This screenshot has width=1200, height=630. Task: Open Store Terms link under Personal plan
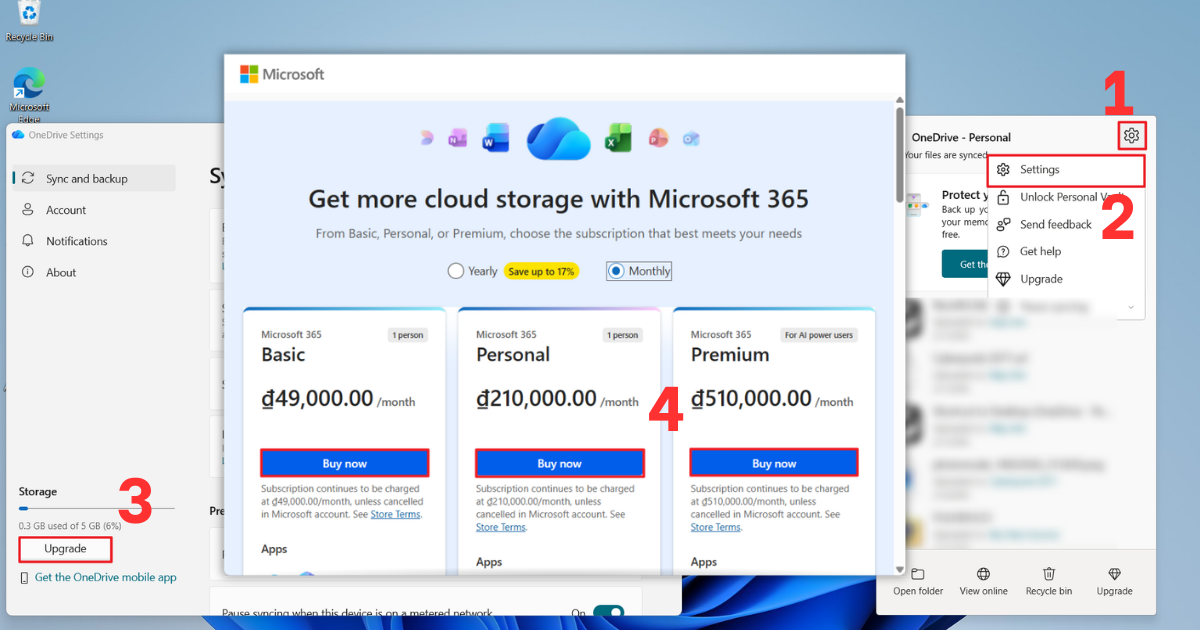501,527
